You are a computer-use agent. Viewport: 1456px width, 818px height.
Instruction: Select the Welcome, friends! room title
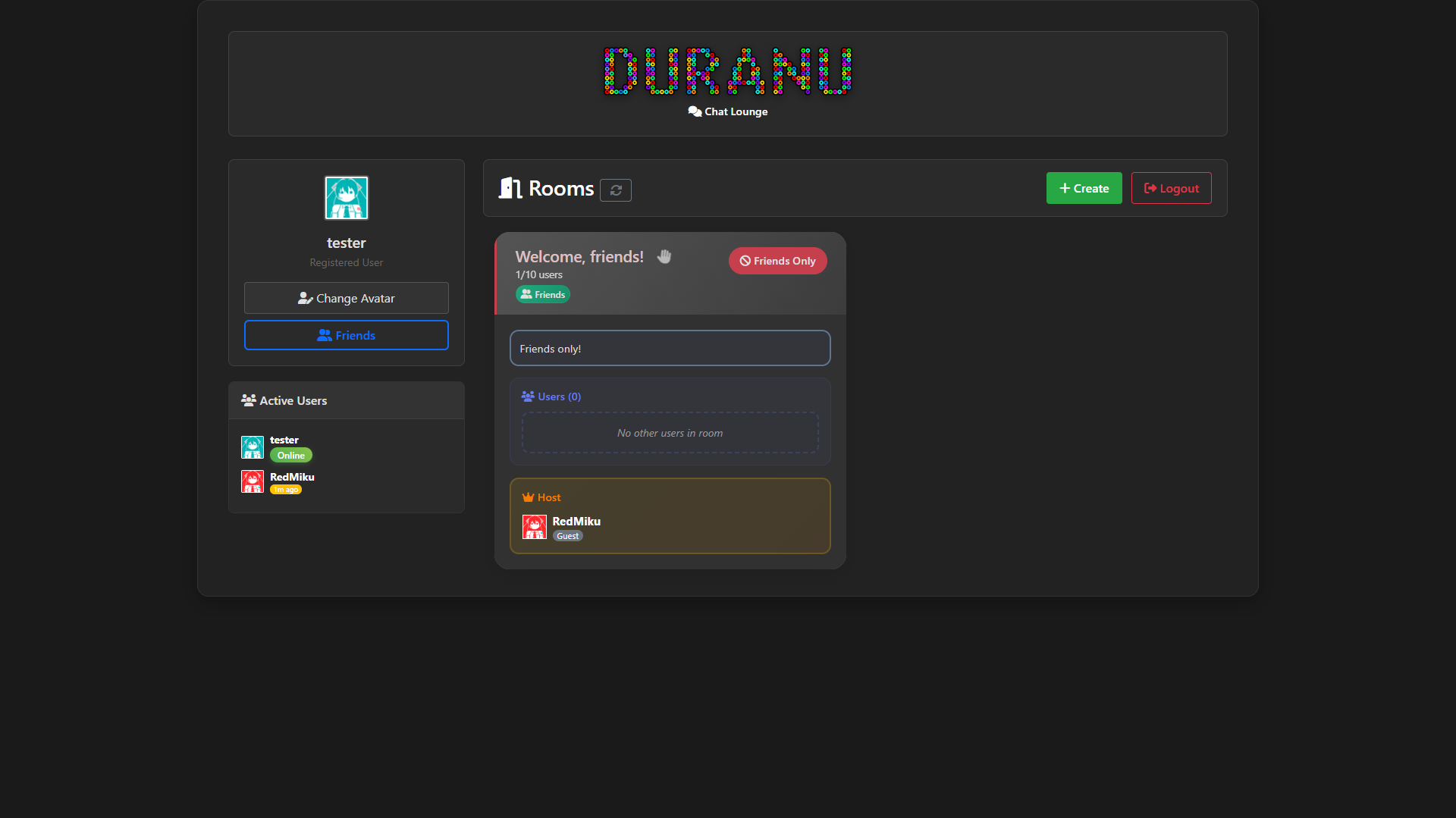[x=579, y=257]
